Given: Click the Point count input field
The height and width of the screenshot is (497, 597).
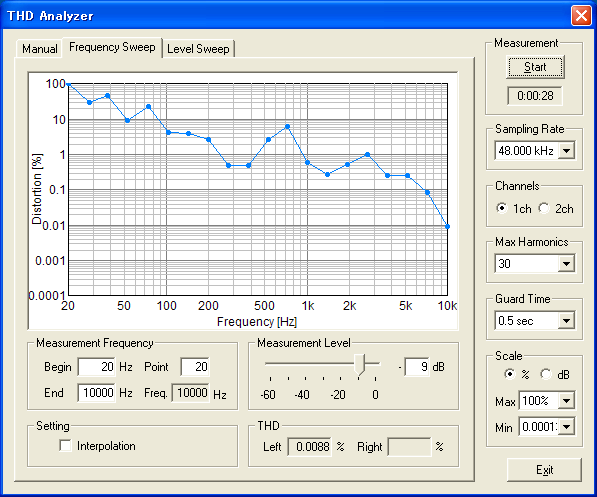Looking at the screenshot, I should [x=195, y=367].
